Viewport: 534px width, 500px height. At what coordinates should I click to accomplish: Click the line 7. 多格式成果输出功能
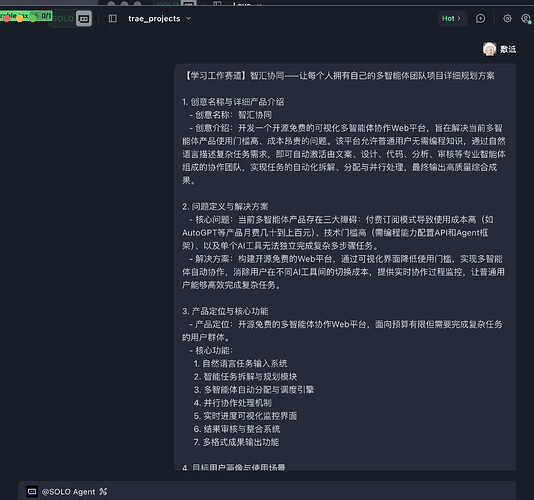click(x=236, y=442)
